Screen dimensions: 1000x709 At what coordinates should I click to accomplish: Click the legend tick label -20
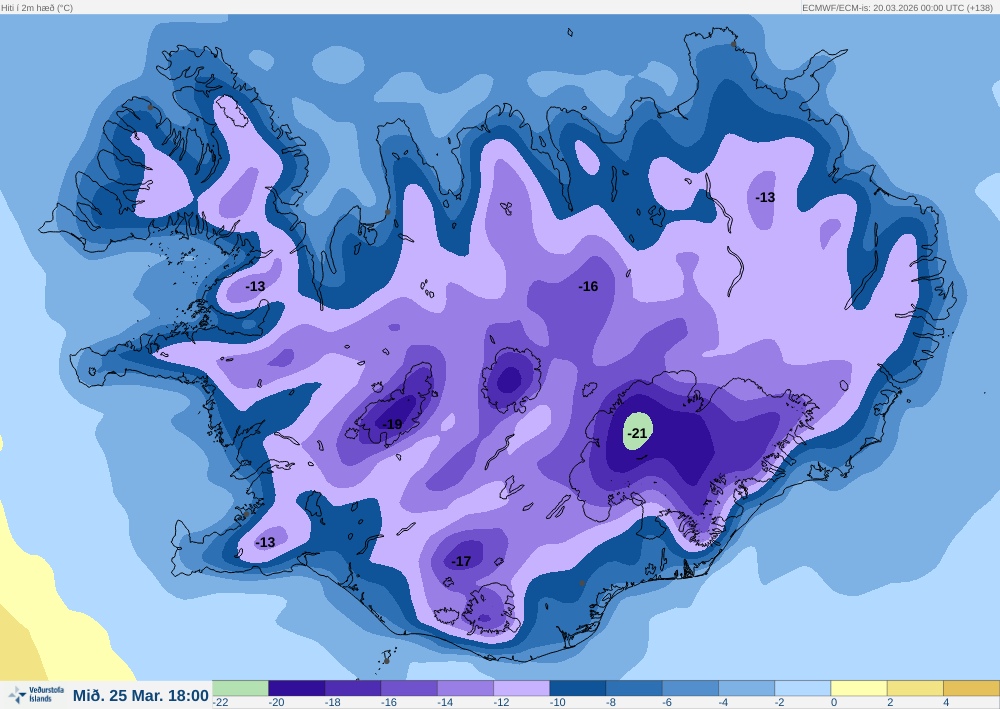(x=276, y=703)
